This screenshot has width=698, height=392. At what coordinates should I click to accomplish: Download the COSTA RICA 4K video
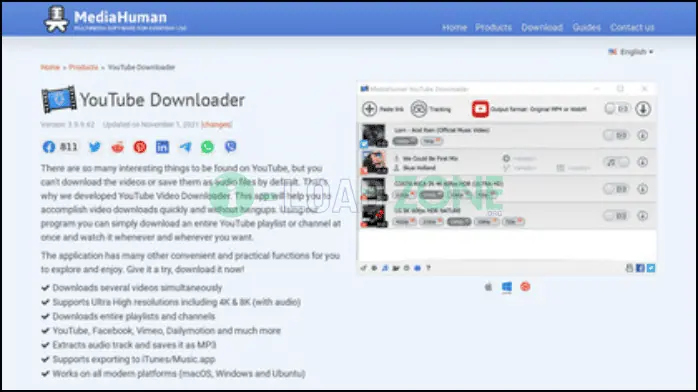(643, 189)
